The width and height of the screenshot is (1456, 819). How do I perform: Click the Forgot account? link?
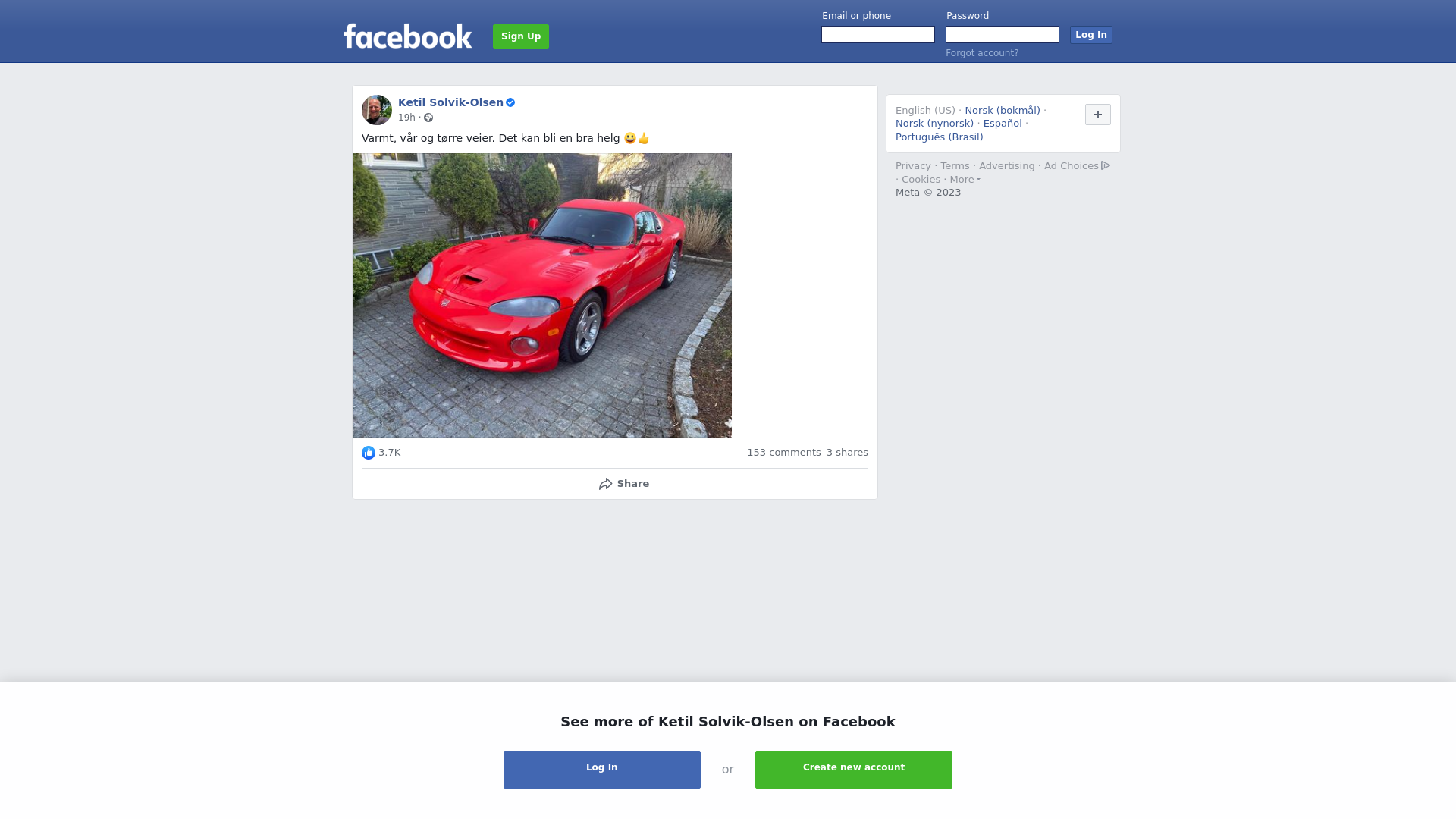click(982, 53)
